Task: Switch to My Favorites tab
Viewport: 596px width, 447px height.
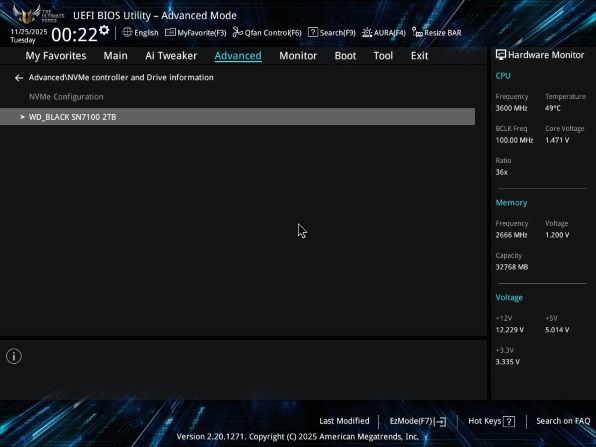Action: point(56,56)
